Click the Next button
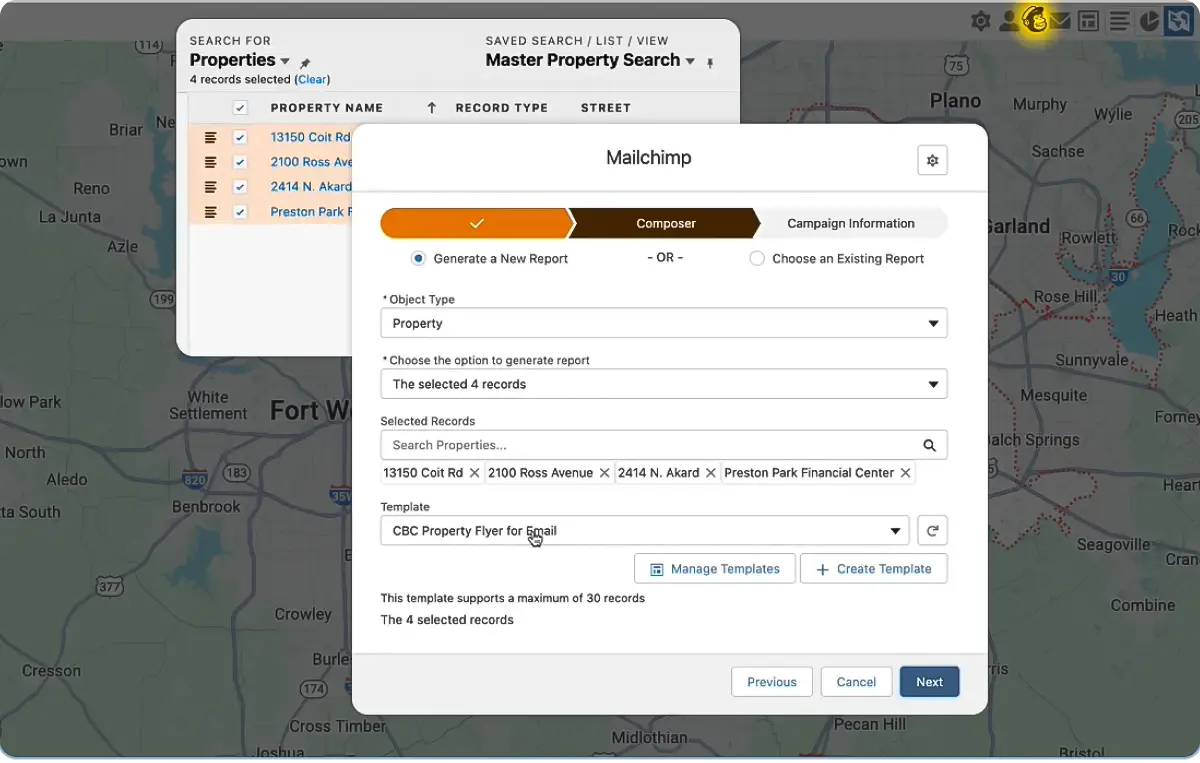The width and height of the screenshot is (1200, 763). click(x=929, y=682)
